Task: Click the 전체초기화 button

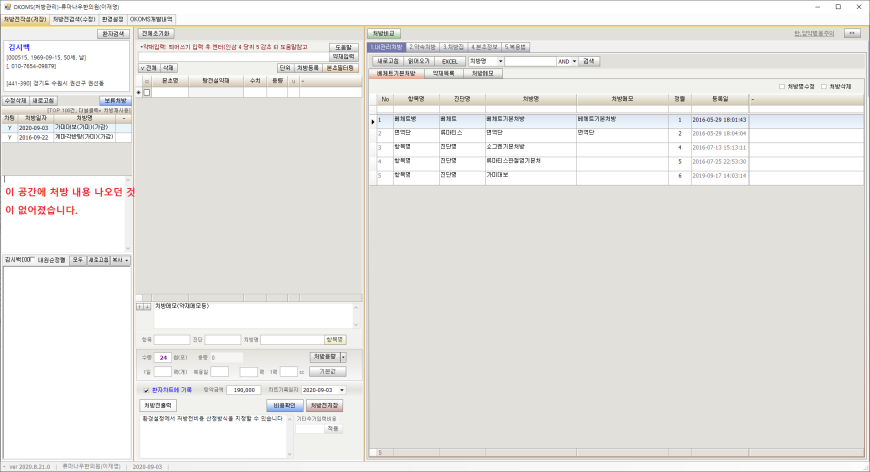Action: coord(155,34)
